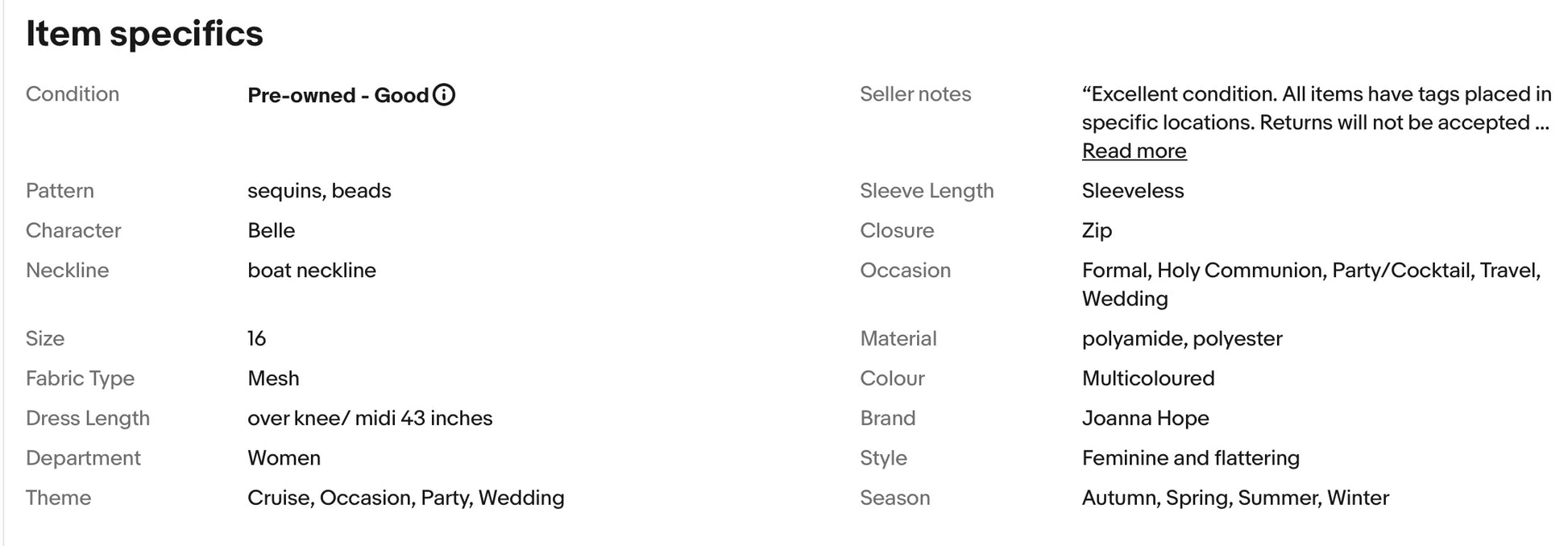Click the Joanna Hope brand value
This screenshot has width=1568, height=546.
coord(1145,418)
